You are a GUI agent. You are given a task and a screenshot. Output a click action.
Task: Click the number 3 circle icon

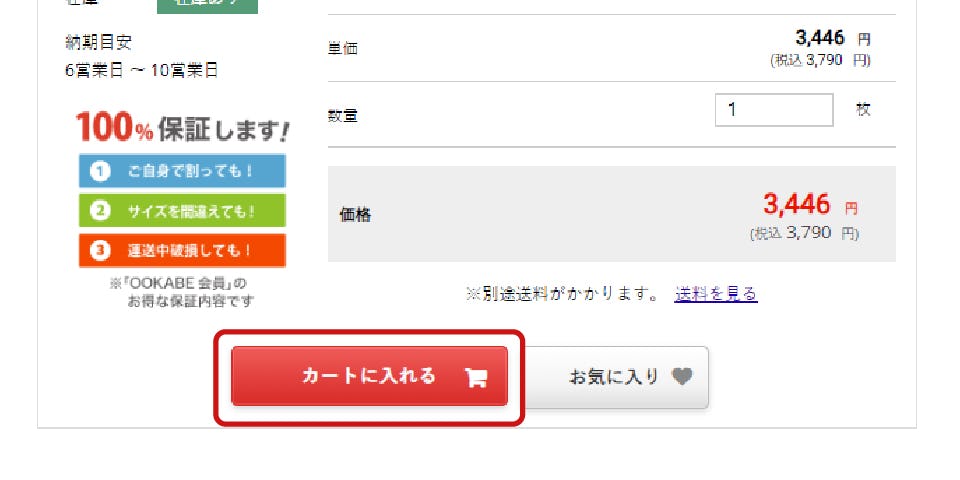100,250
